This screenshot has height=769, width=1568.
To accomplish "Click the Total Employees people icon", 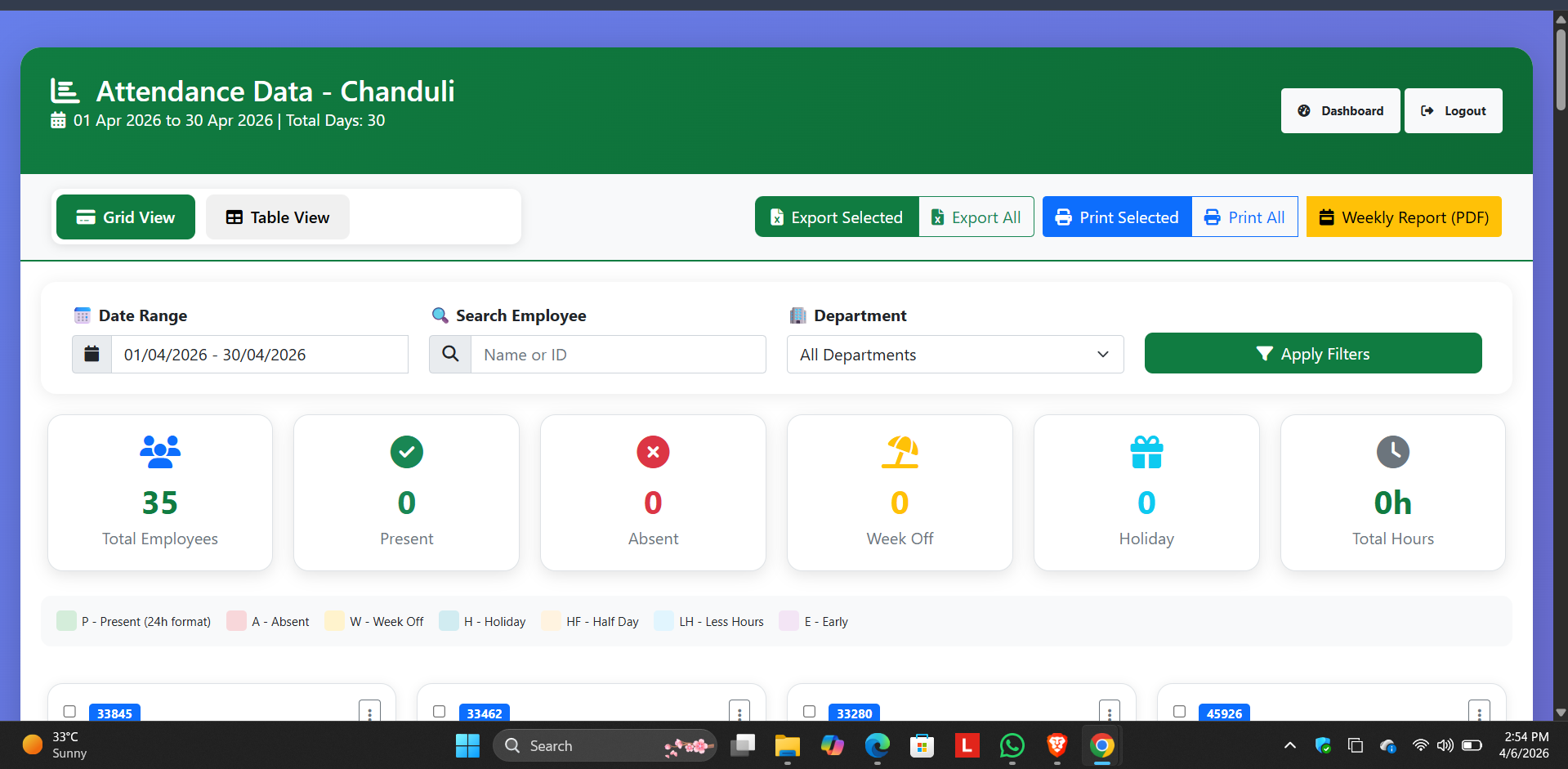I will tap(160, 452).
